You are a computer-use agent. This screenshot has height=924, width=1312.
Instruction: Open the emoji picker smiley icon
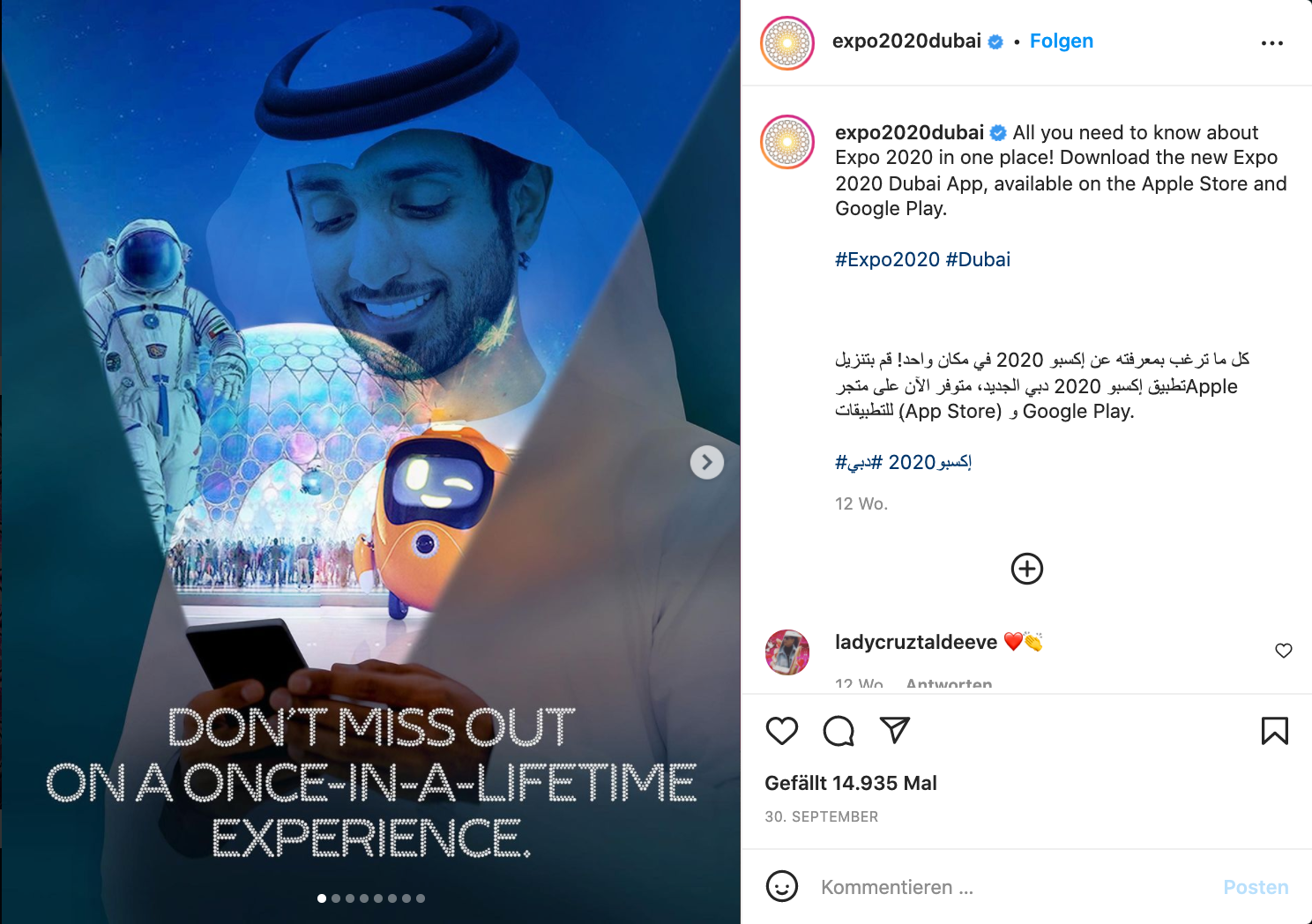782,886
